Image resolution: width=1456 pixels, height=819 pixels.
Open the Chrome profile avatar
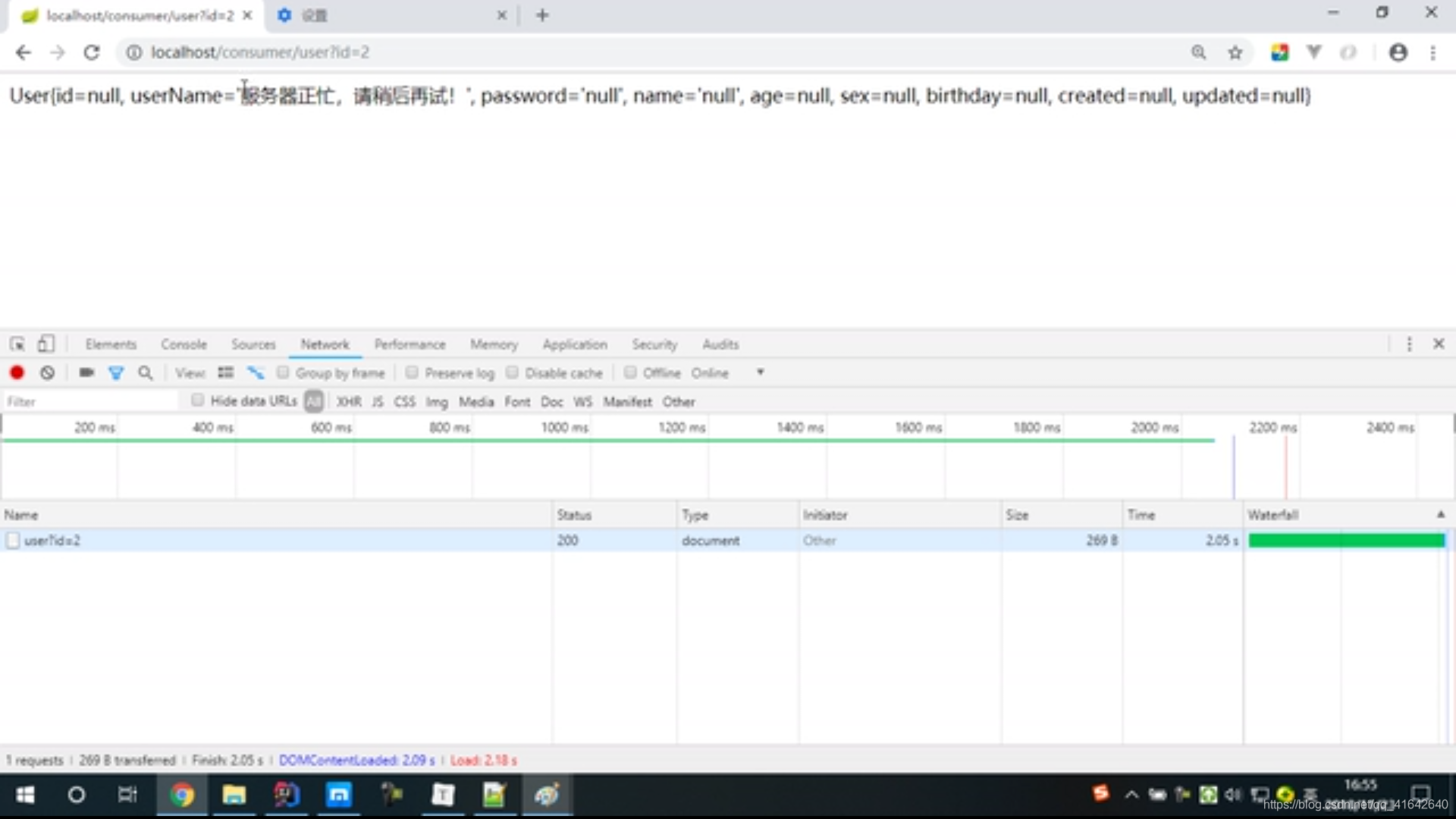click(x=1398, y=52)
